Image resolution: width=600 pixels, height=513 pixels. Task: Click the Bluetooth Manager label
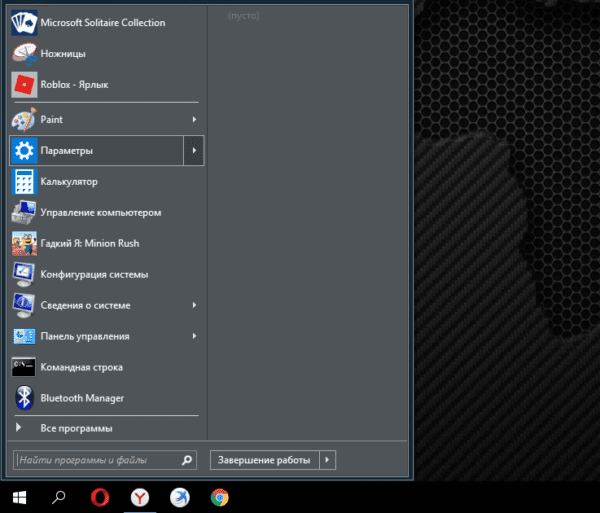[82, 398]
